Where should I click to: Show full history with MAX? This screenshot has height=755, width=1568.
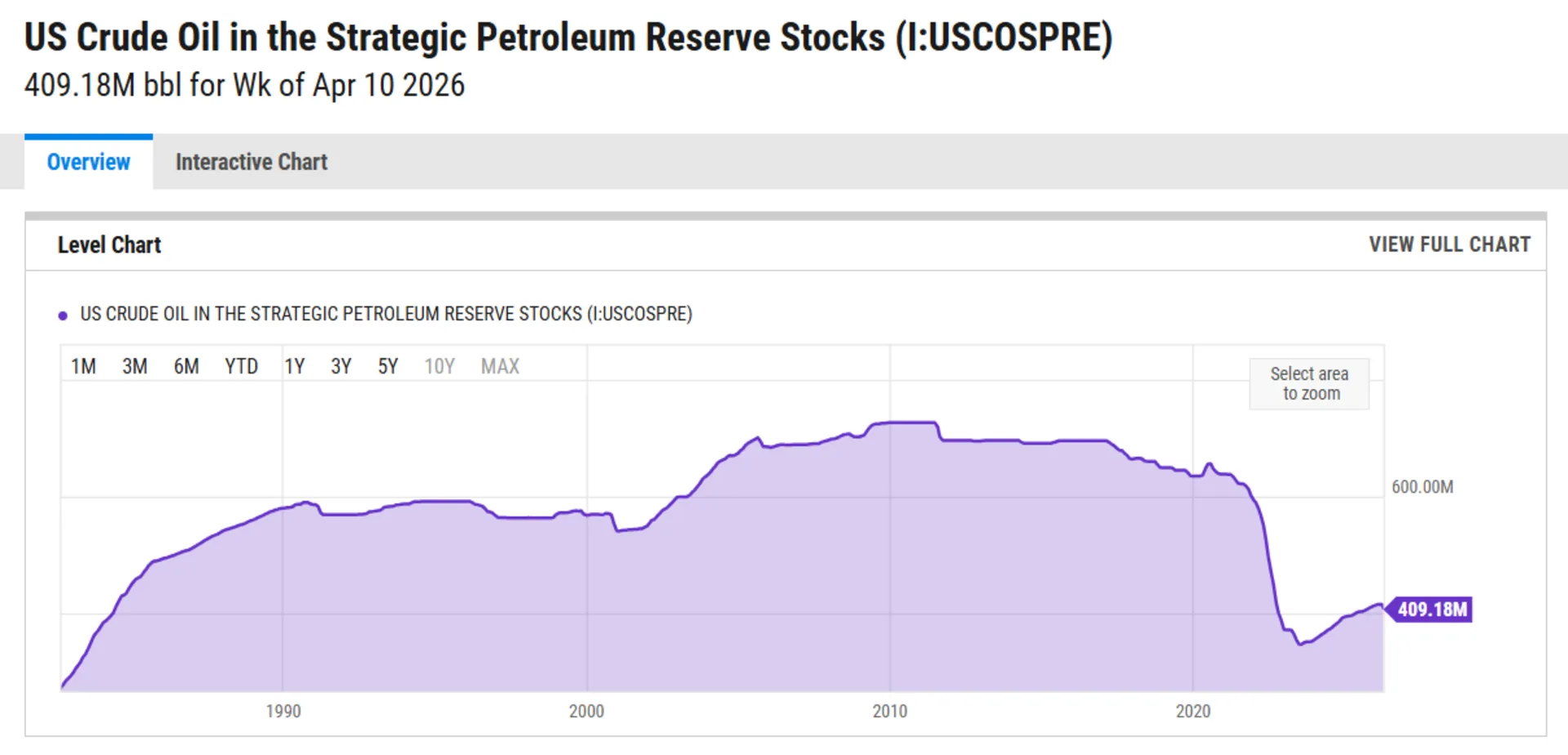coord(500,366)
